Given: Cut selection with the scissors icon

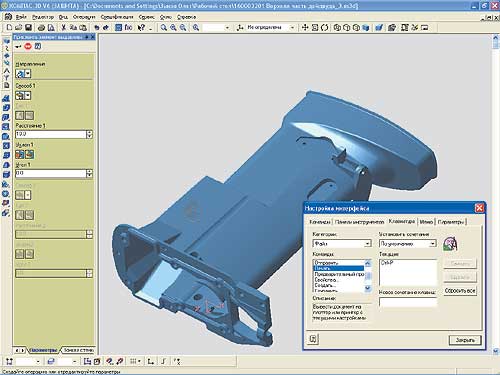Looking at the screenshot, I should (x=63, y=28).
